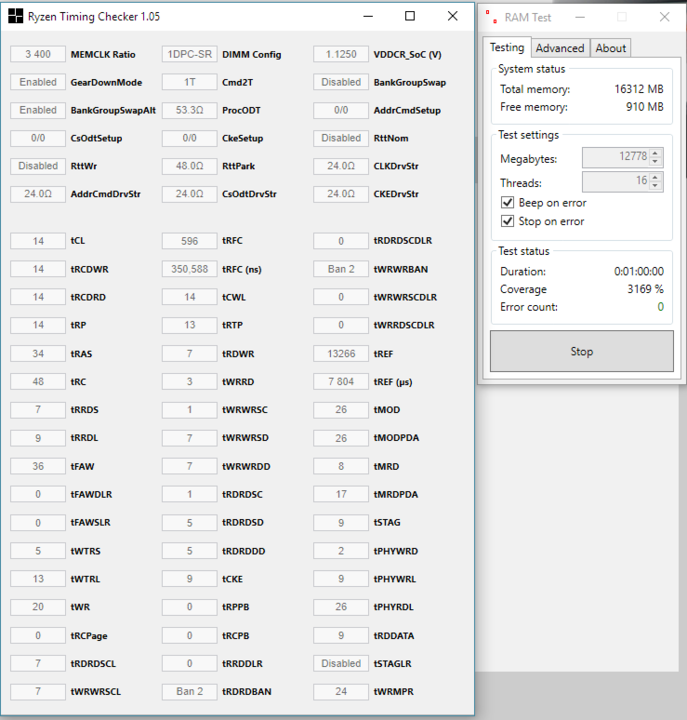Click the Total memory 16312 MB text
This screenshot has width=687, height=720.
tap(639, 89)
